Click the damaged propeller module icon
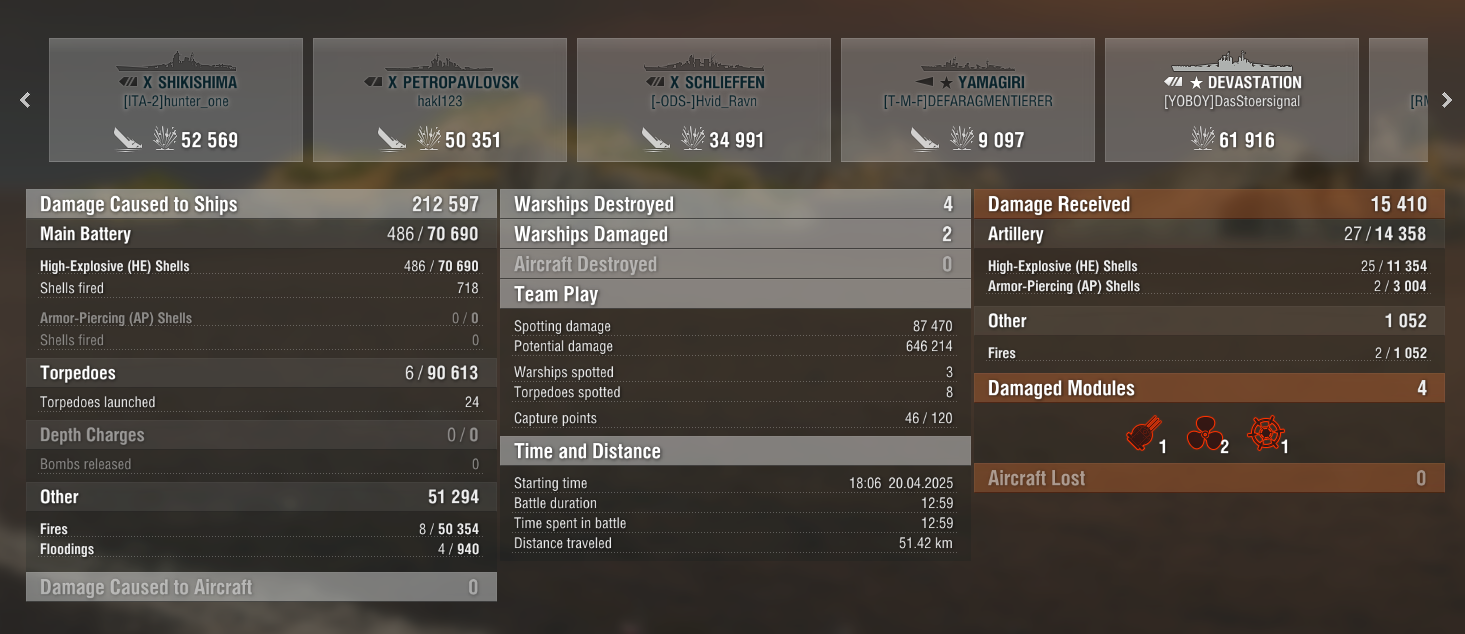This screenshot has height=634, width=1465. (x=1203, y=435)
